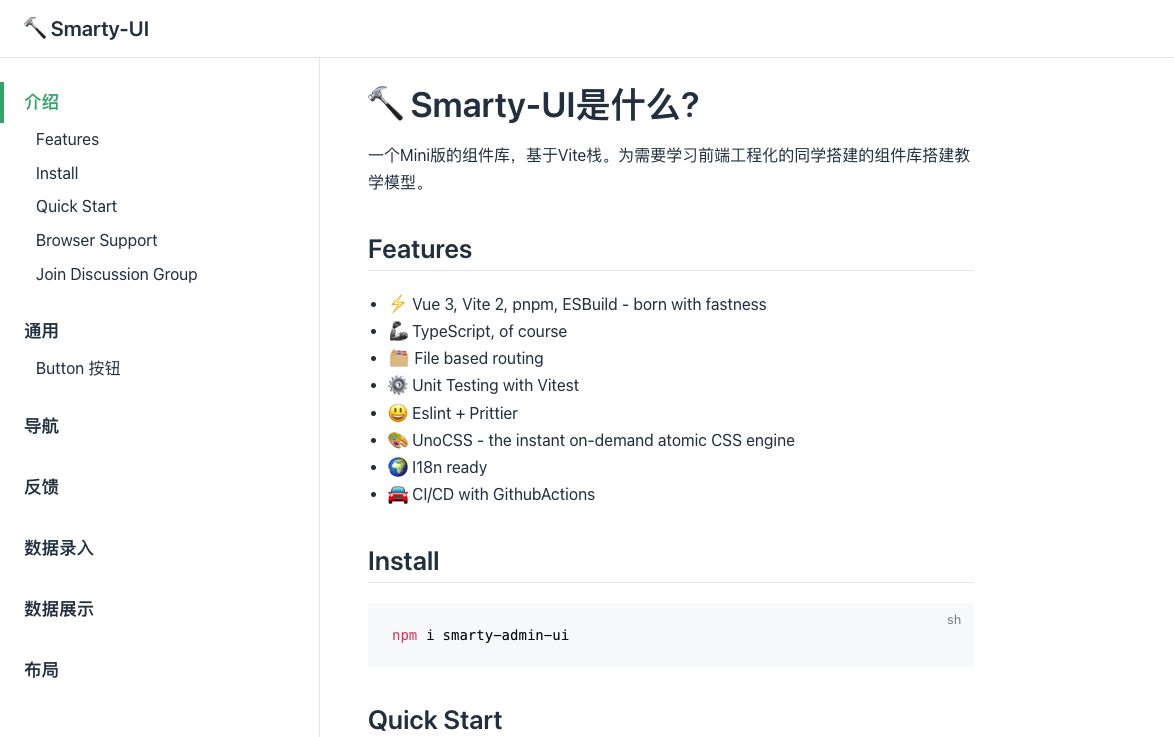Viewport: 1174px width, 737px height.
Task: Open Join Discussion Group link
Action: pyautogui.click(x=116, y=274)
